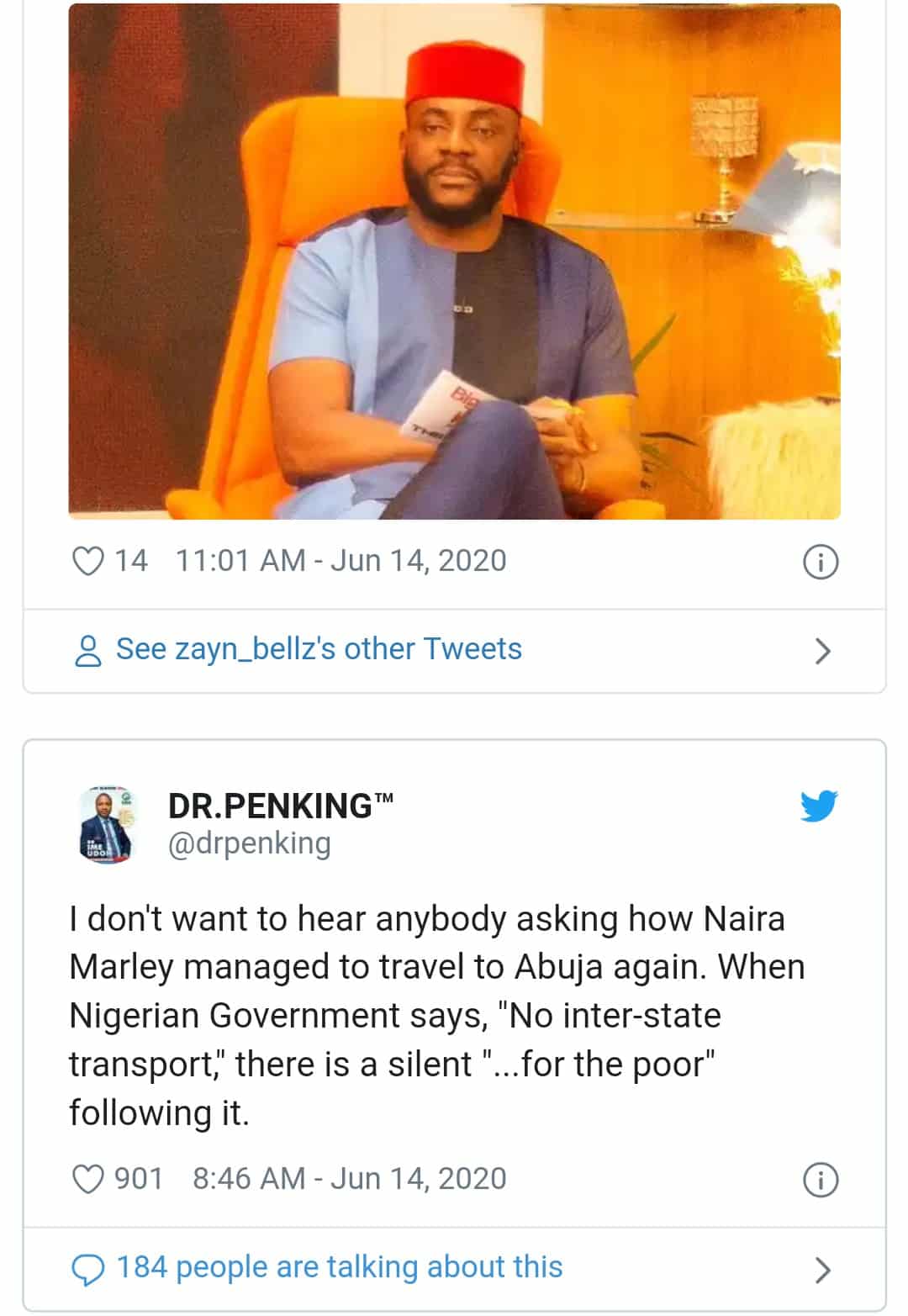Screen dimensions: 908x1316
Task: Open 11:01 AM - Jun 14, 2020 timestamp
Action: (x=340, y=561)
